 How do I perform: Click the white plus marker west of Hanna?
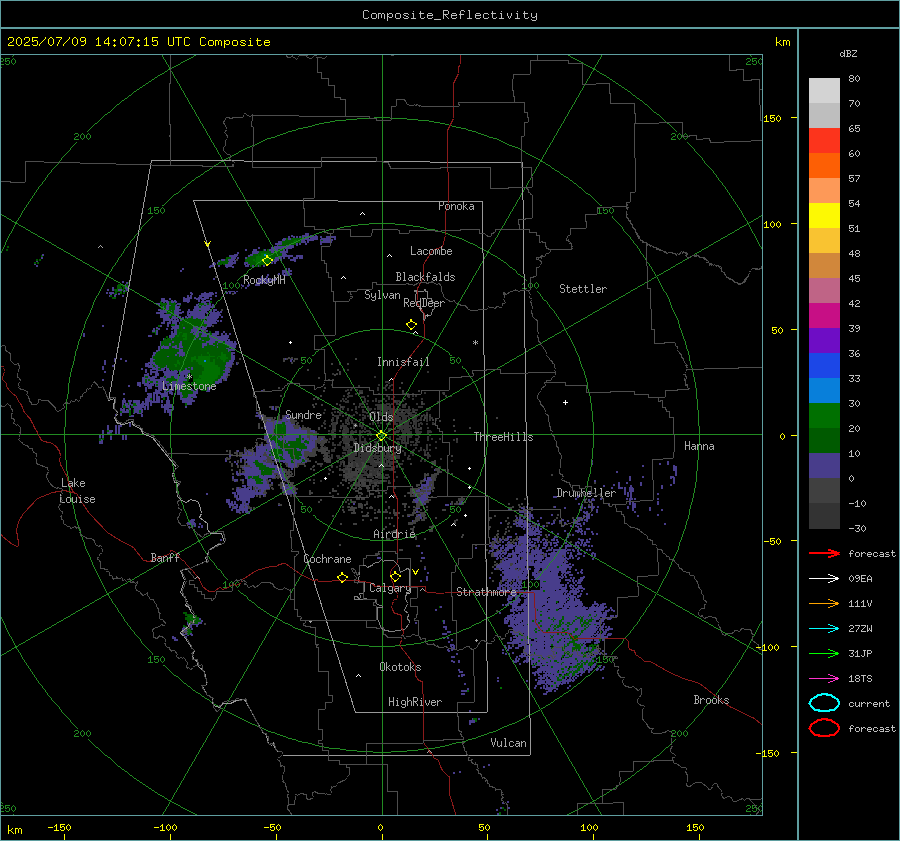coord(565,402)
